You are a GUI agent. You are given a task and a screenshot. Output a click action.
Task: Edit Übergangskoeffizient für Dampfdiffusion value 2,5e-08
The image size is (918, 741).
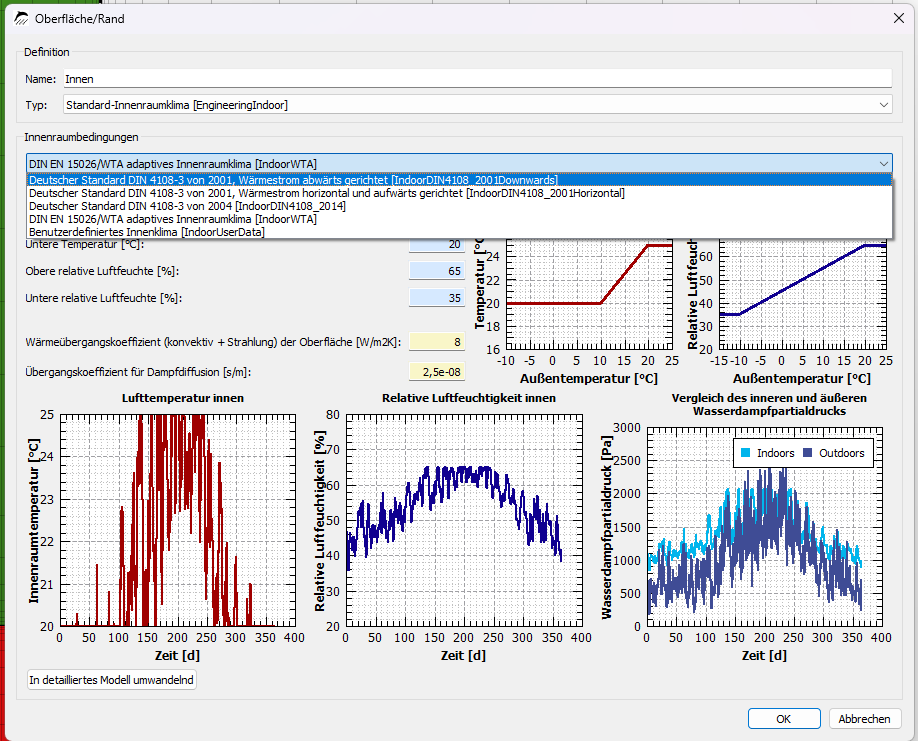click(x=437, y=372)
